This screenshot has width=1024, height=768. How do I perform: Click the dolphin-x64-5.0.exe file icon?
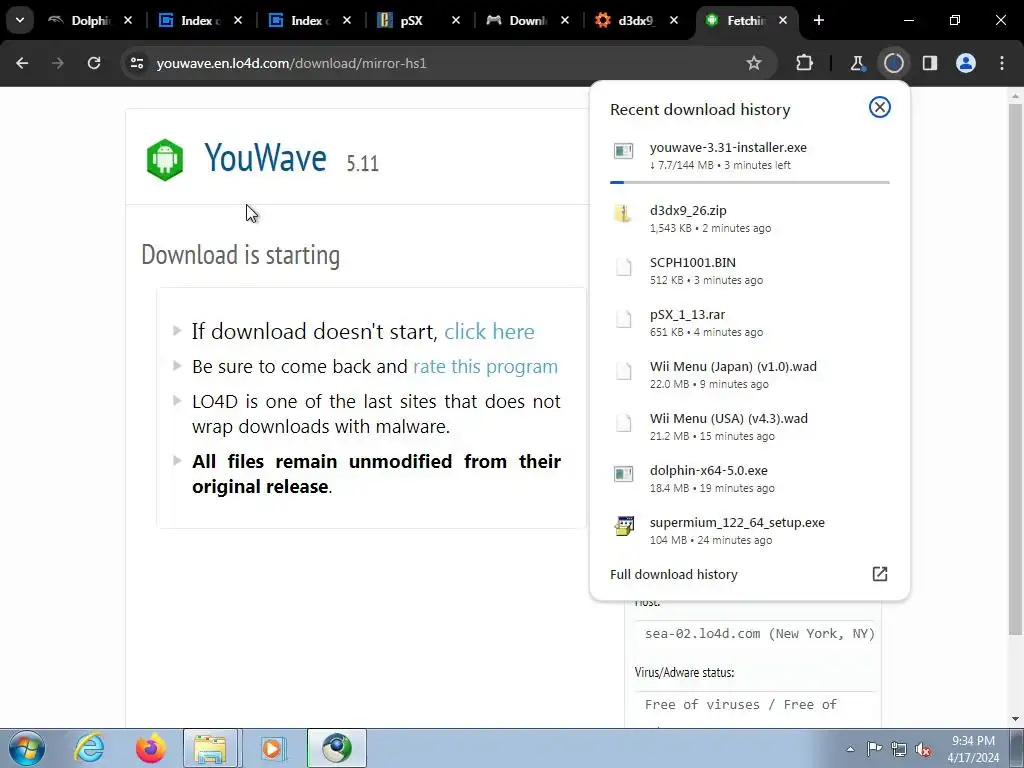[x=623, y=474]
